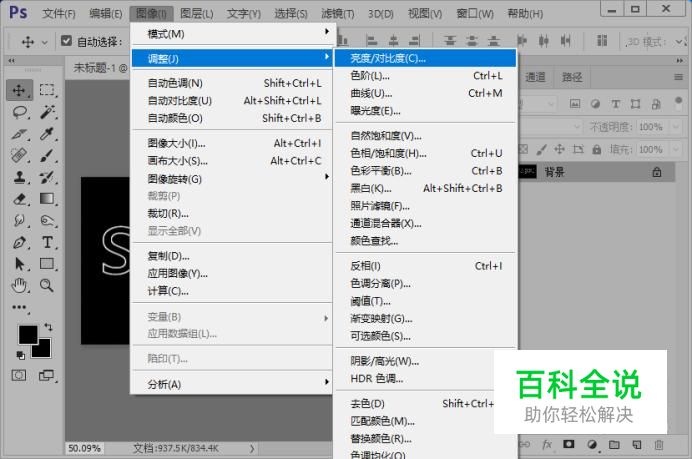Select the Pen tool
Screen dimensions: 692x459
click(20, 242)
